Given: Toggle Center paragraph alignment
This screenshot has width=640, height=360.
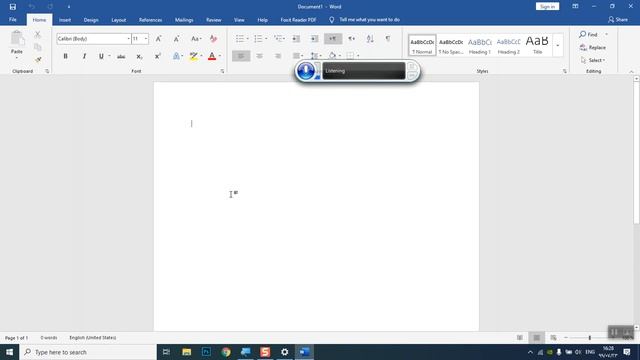Looking at the screenshot, I should (x=260, y=56).
